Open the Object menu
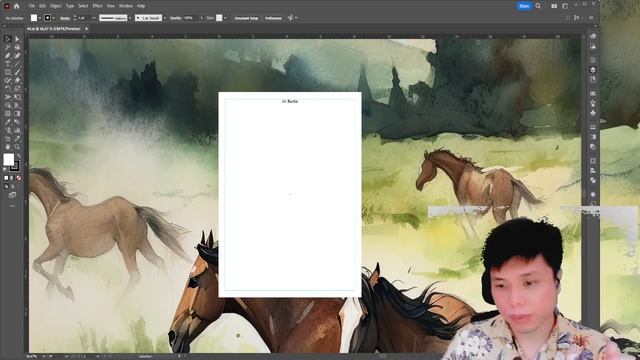This screenshot has width=640, height=360. pos(56,6)
